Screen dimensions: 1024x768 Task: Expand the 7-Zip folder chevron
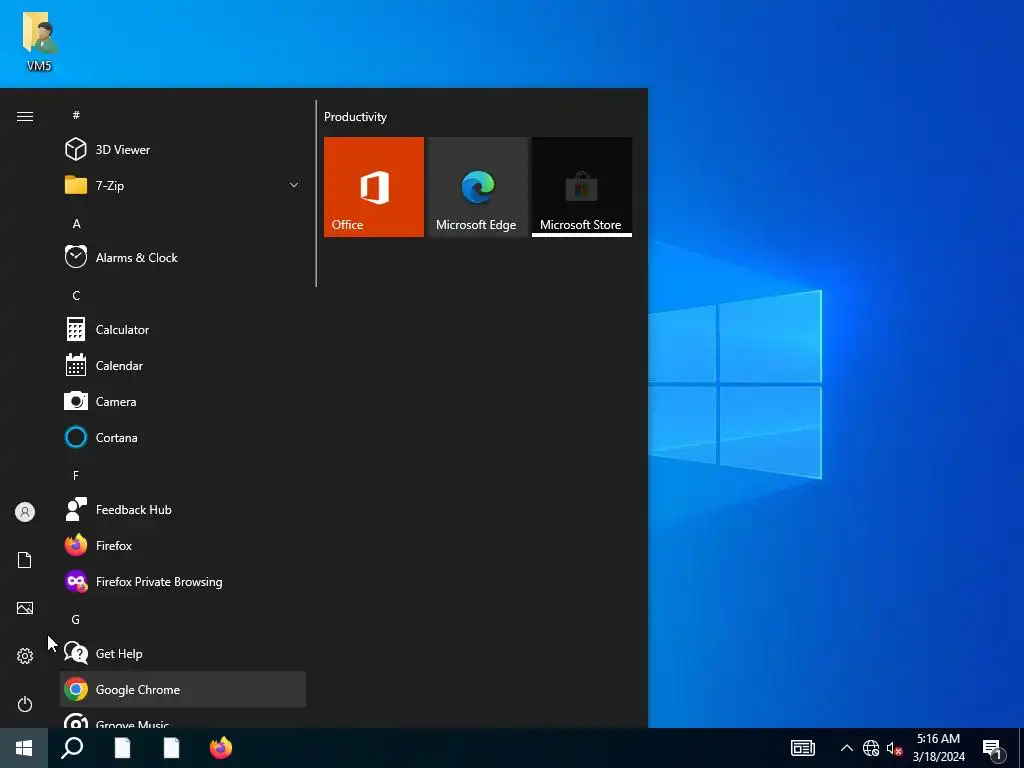click(294, 185)
